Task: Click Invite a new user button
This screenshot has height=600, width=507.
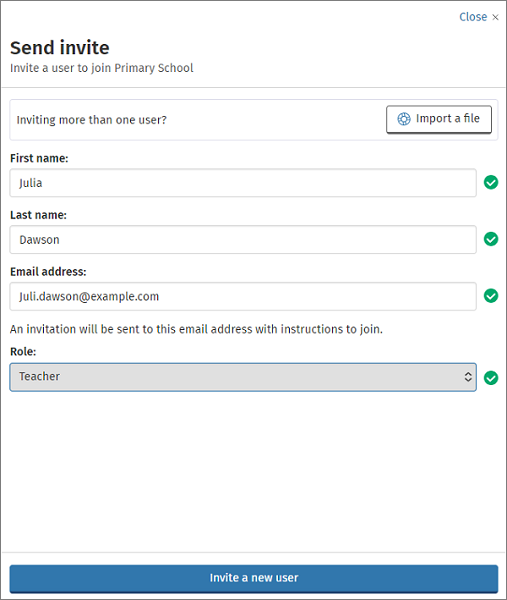Action: click(x=254, y=578)
